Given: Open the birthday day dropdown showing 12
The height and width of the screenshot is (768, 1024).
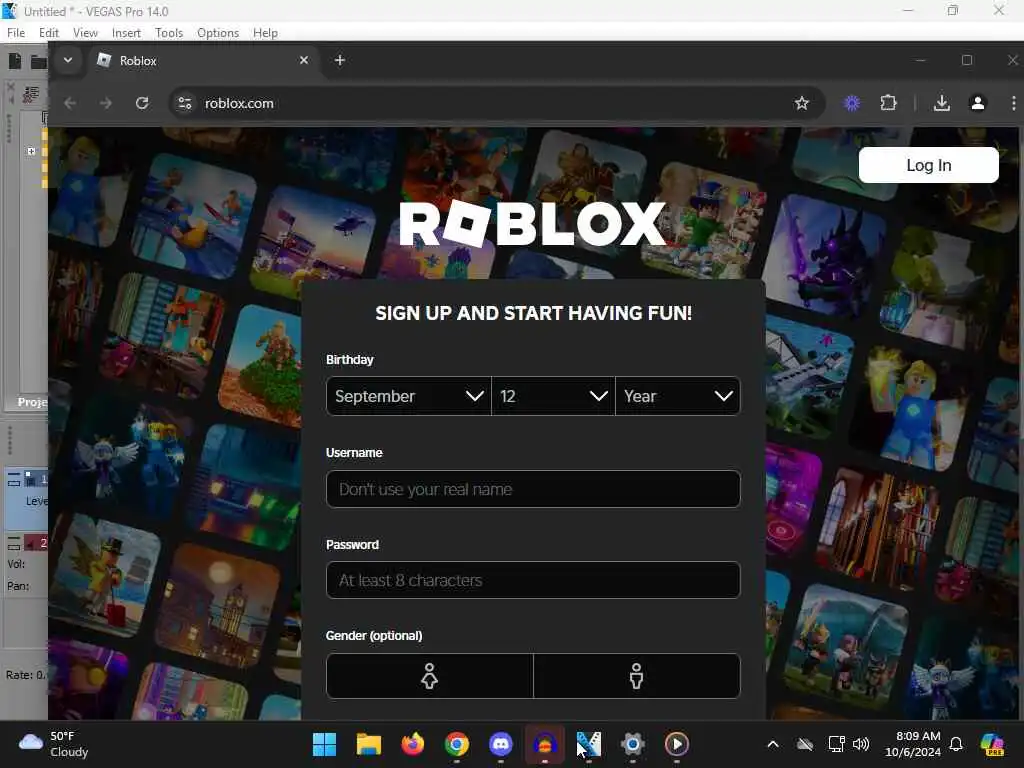Looking at the screenshot, I should 553,396.
